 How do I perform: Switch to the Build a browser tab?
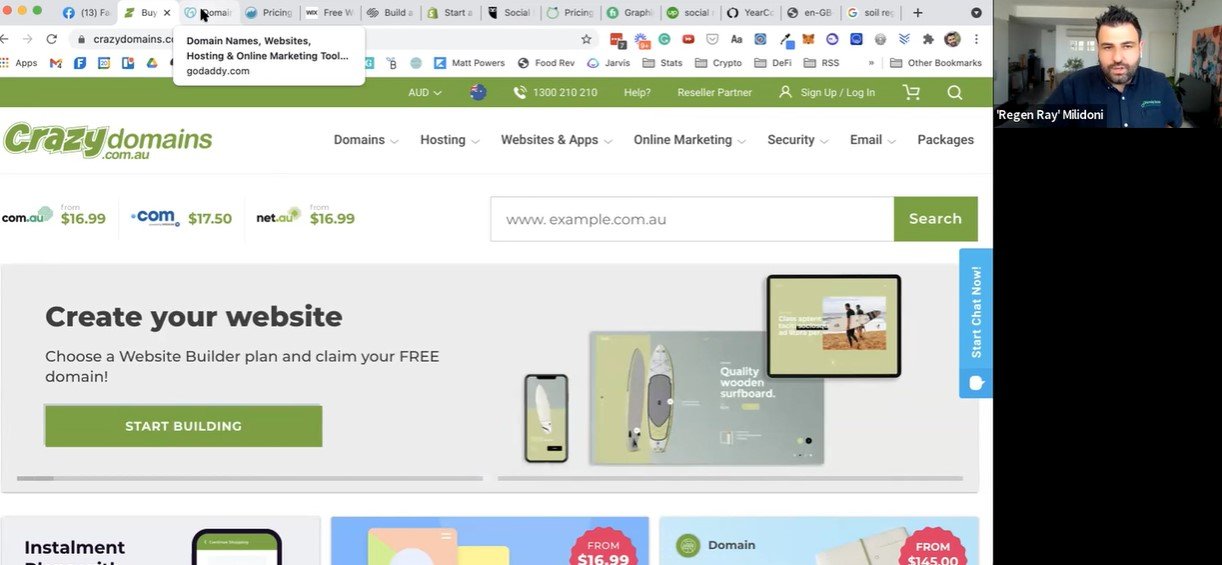coord(389,13)
